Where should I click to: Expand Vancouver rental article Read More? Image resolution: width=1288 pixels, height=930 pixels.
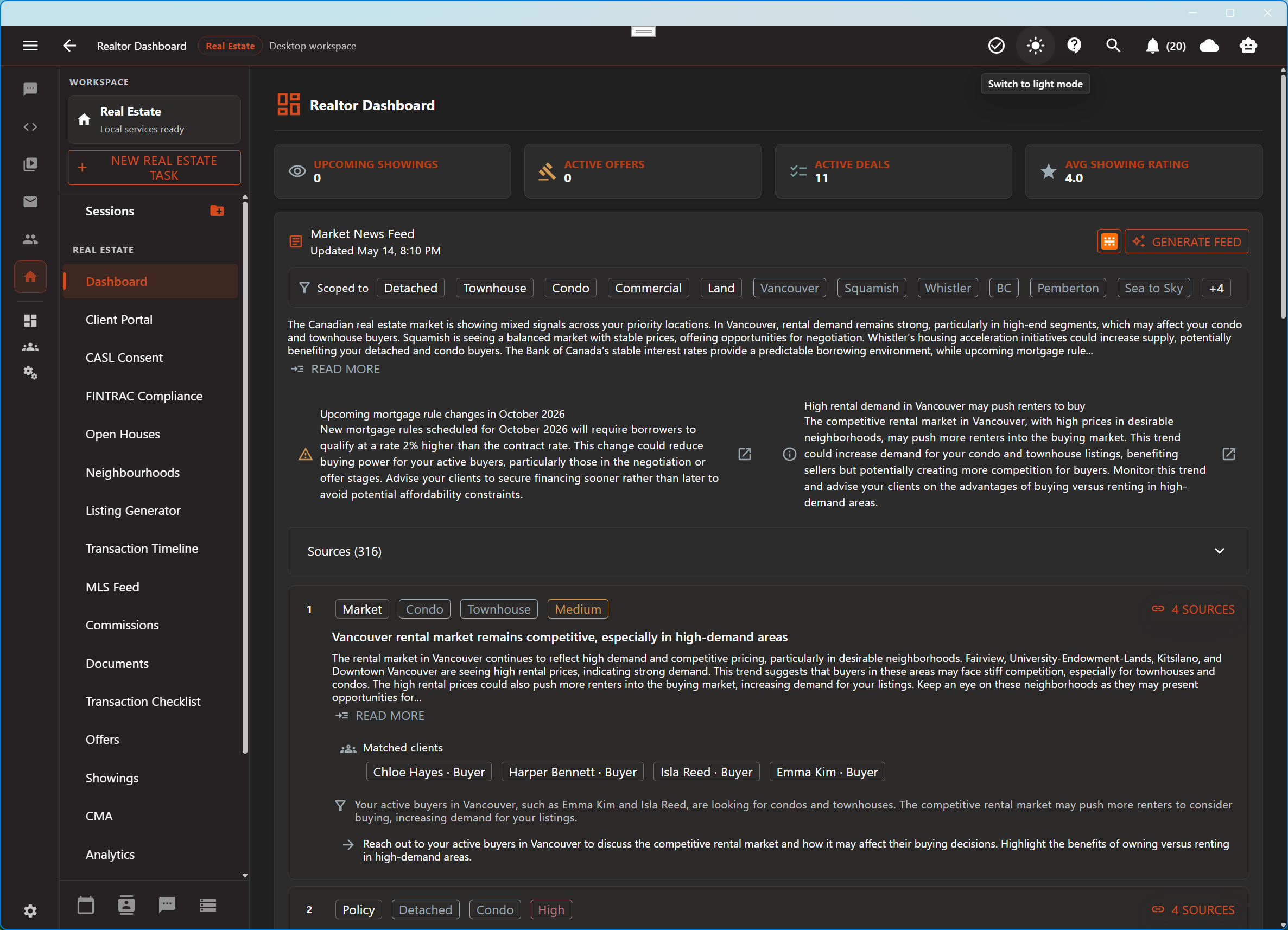point(380,716)
